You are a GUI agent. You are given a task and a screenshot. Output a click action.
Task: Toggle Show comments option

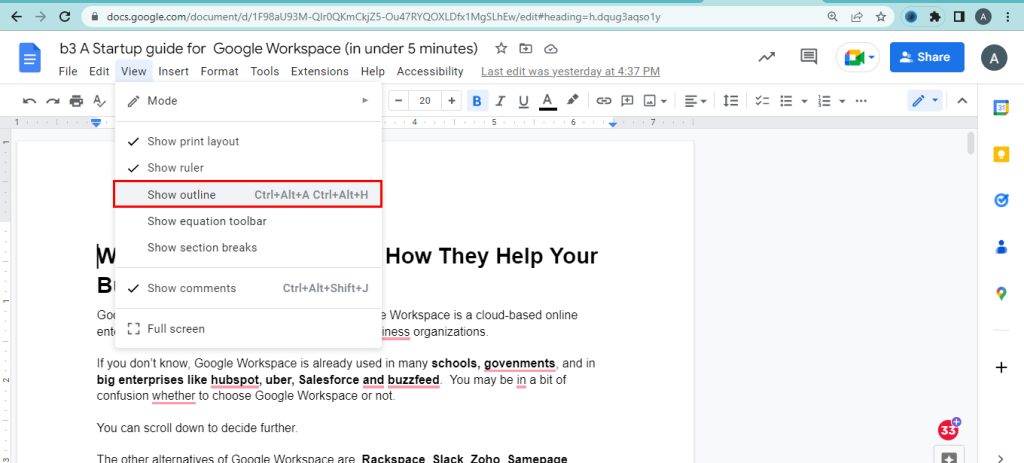click(191, 288)
